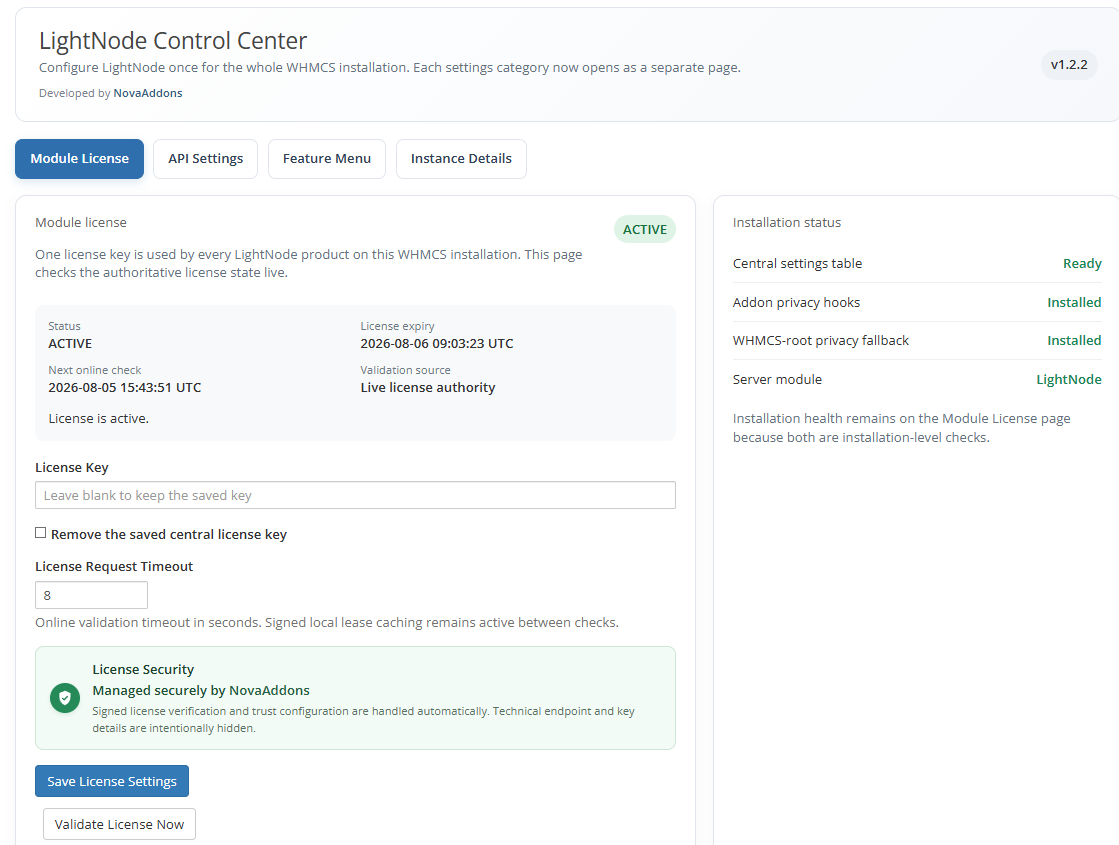Click the LightNode server module value

[x=1068, y=380]
